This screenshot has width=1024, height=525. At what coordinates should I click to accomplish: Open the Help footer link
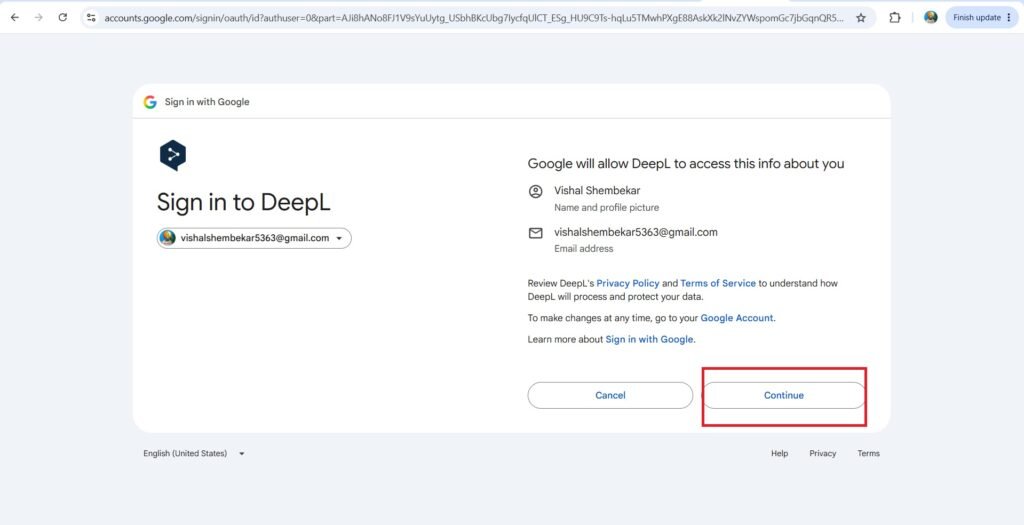(779, 453)
